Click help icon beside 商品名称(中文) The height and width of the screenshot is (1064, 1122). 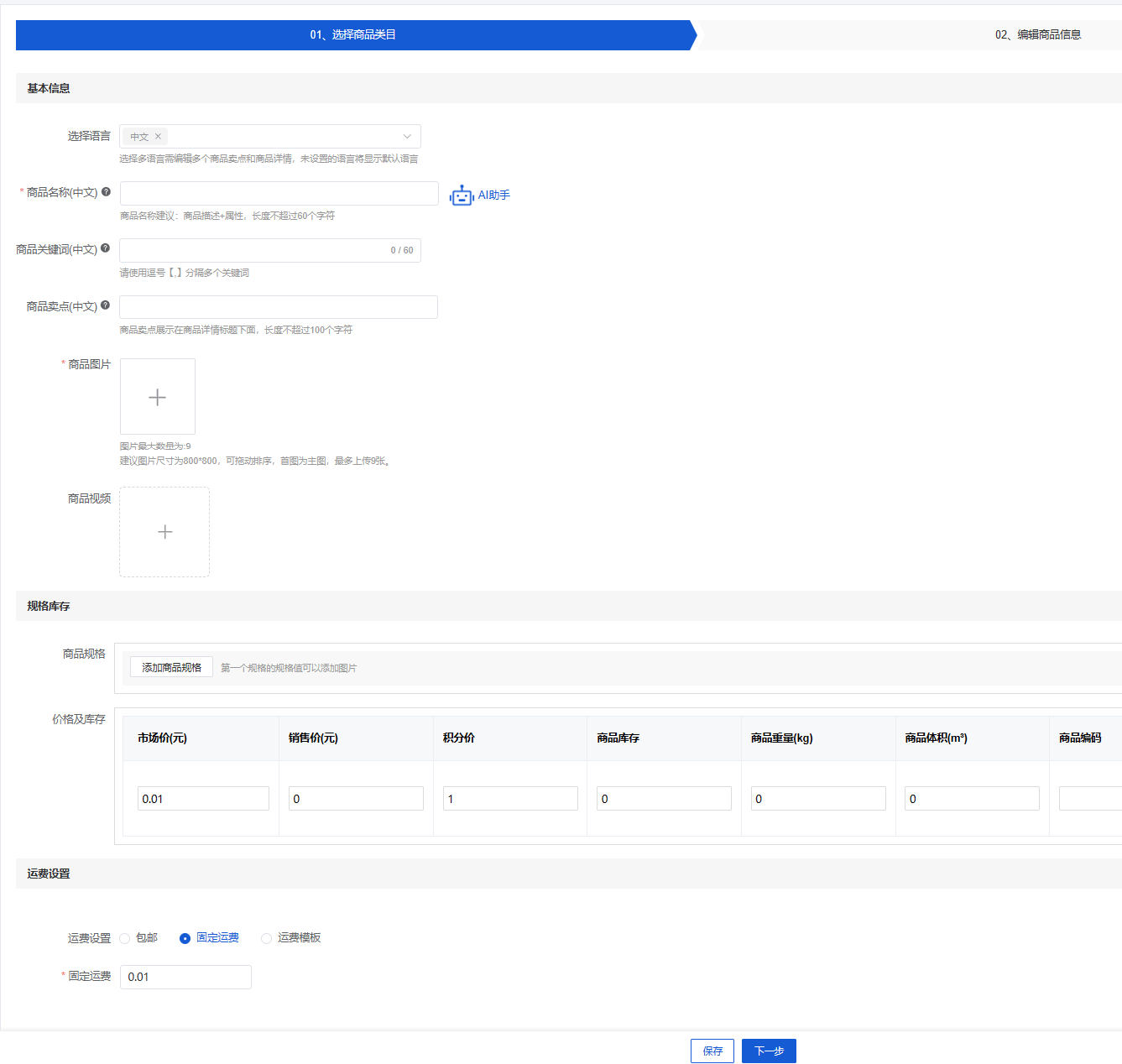[x=106, y=192]
